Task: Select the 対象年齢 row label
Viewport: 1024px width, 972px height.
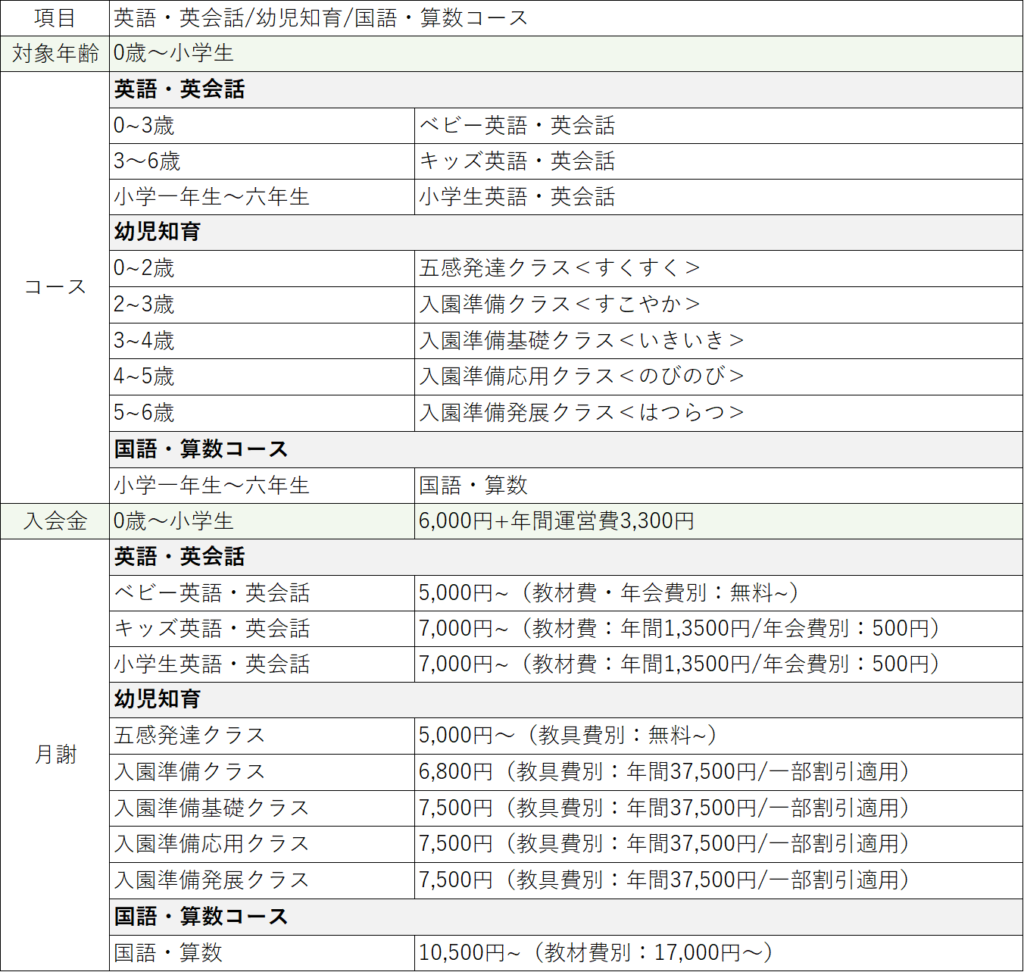Action: pyautogui.click(x=55, y=53)
